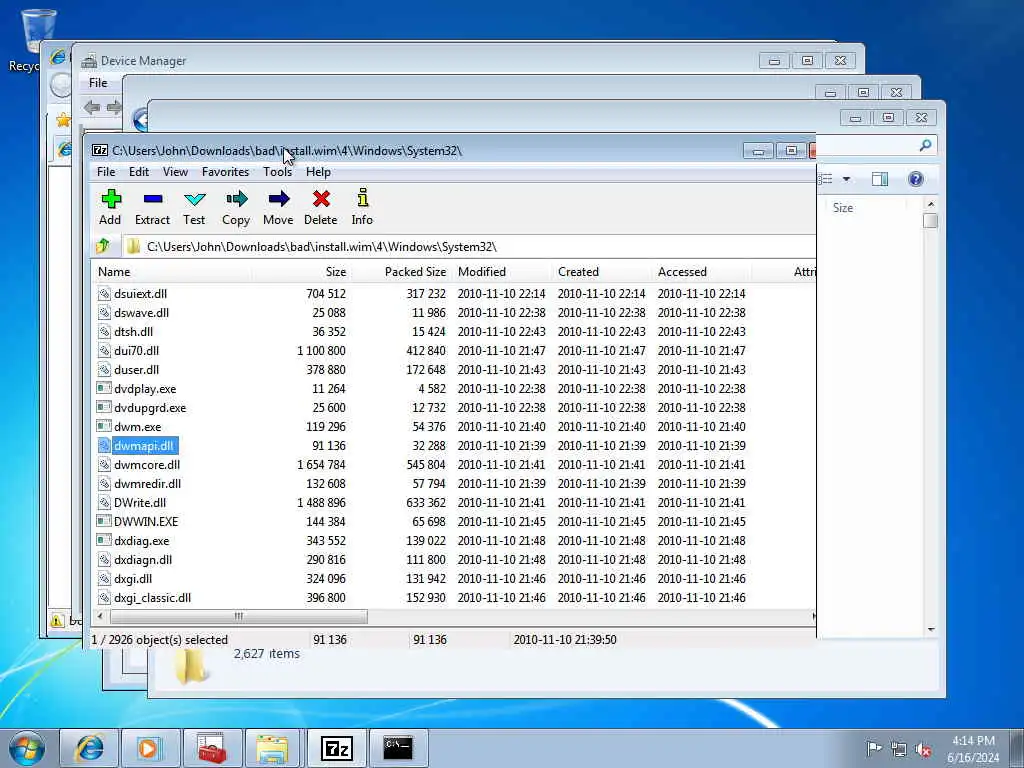
Task: Click the red Delete button
Action: point(321,207)
